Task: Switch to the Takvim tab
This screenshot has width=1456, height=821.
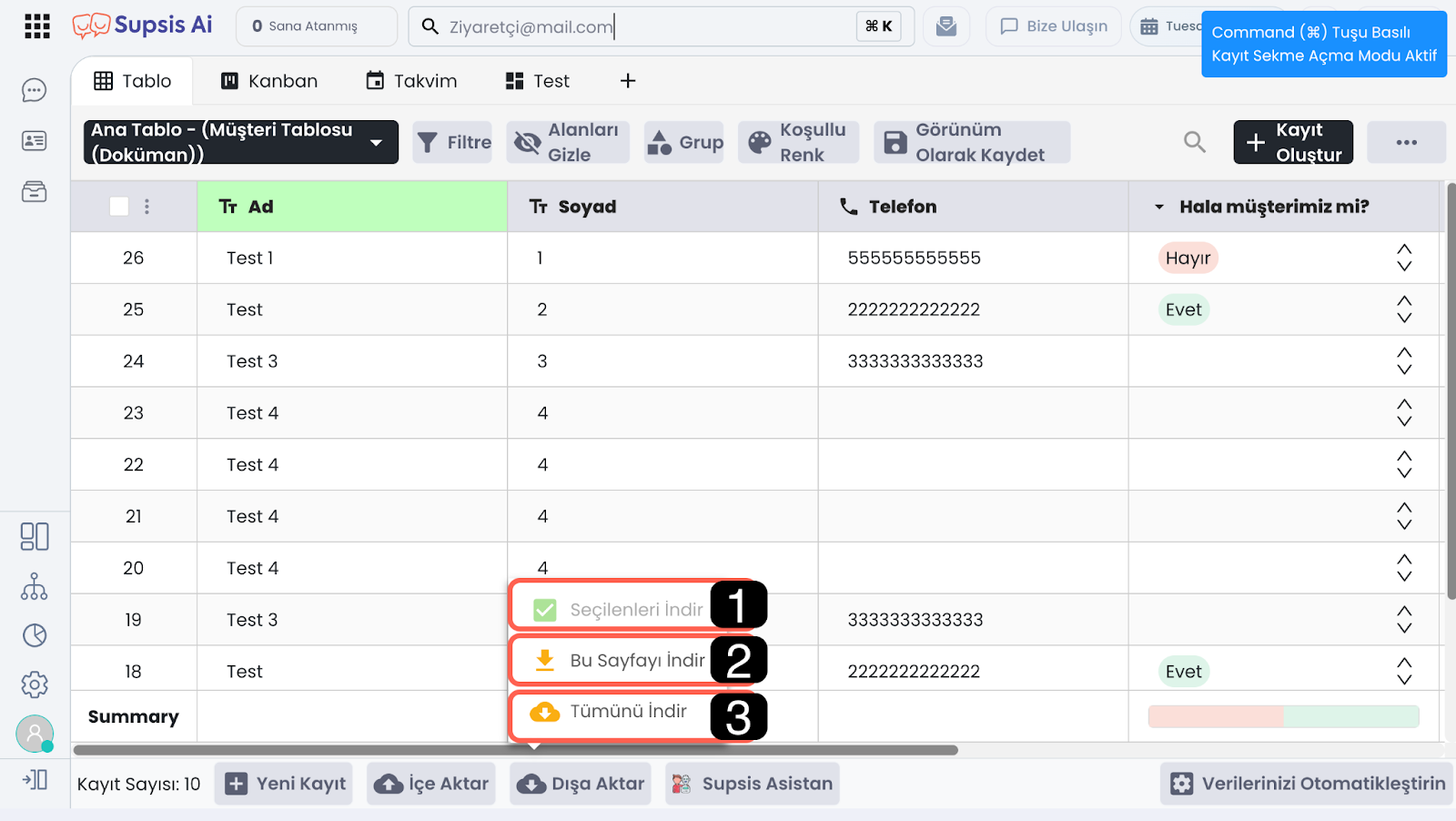Action: click(x=411, y=81)
